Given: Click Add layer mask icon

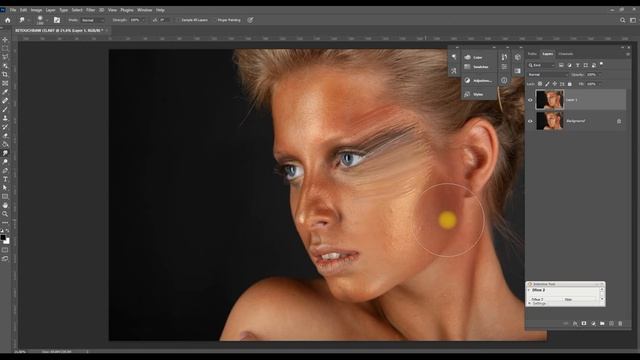Looking at the screenshot, I should pyautogui.click(x=584, y=323).
